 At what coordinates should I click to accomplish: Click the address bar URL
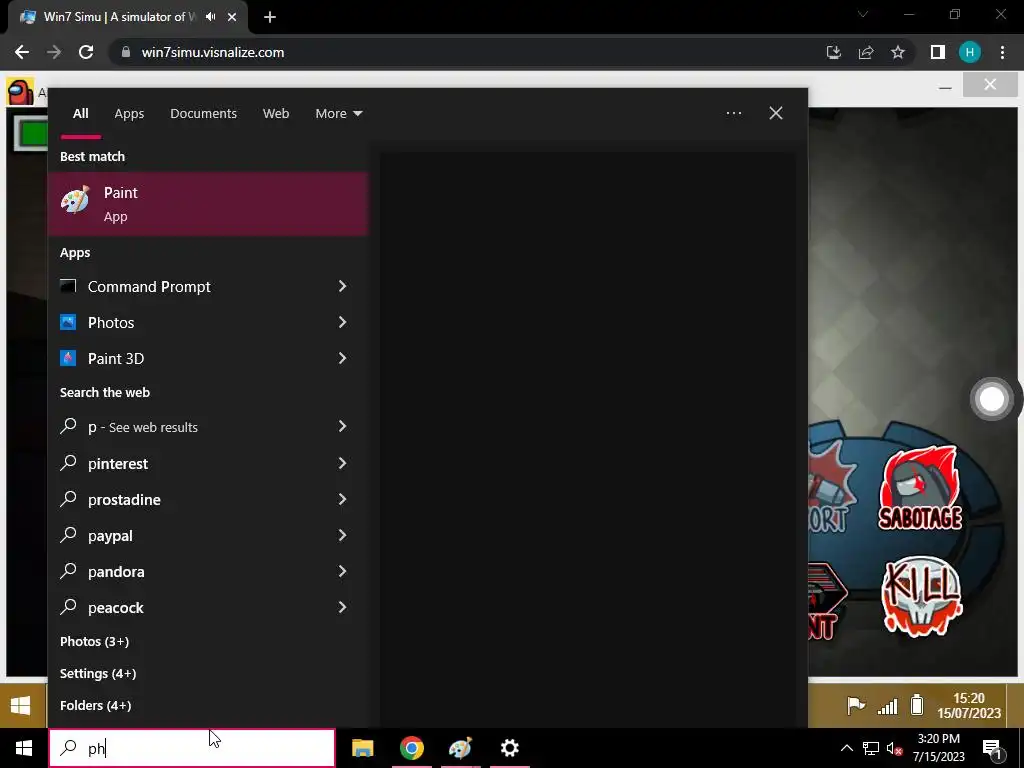pos(213,52)
